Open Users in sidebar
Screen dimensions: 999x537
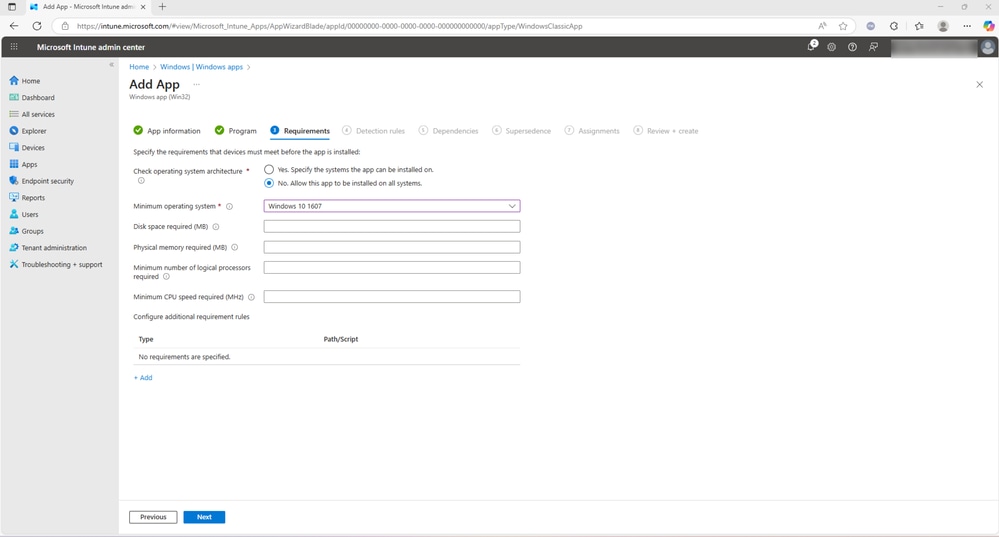pos(24,214)
